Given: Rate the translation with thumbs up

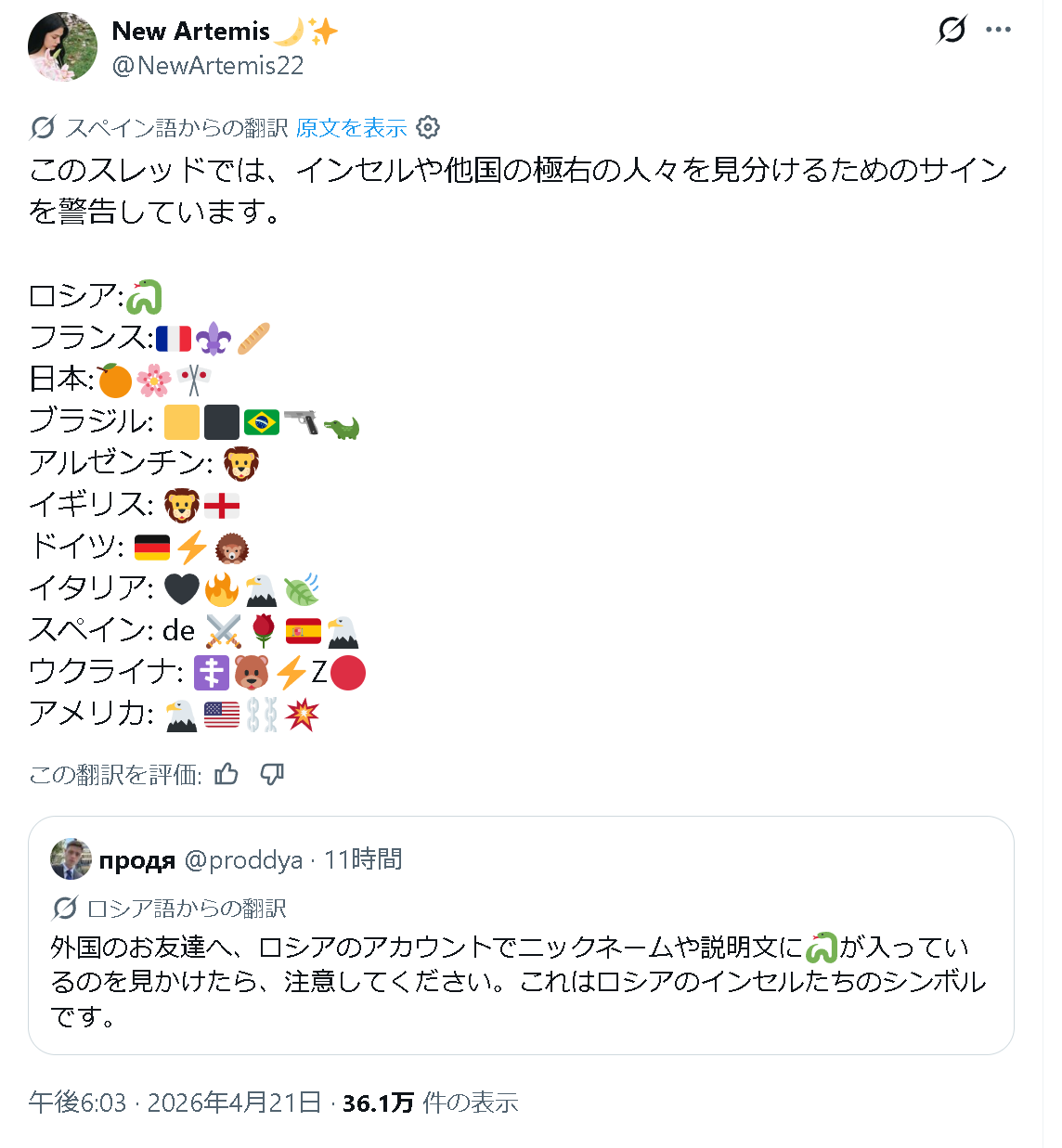Looking at the screenshot, I should pos(227,774).
